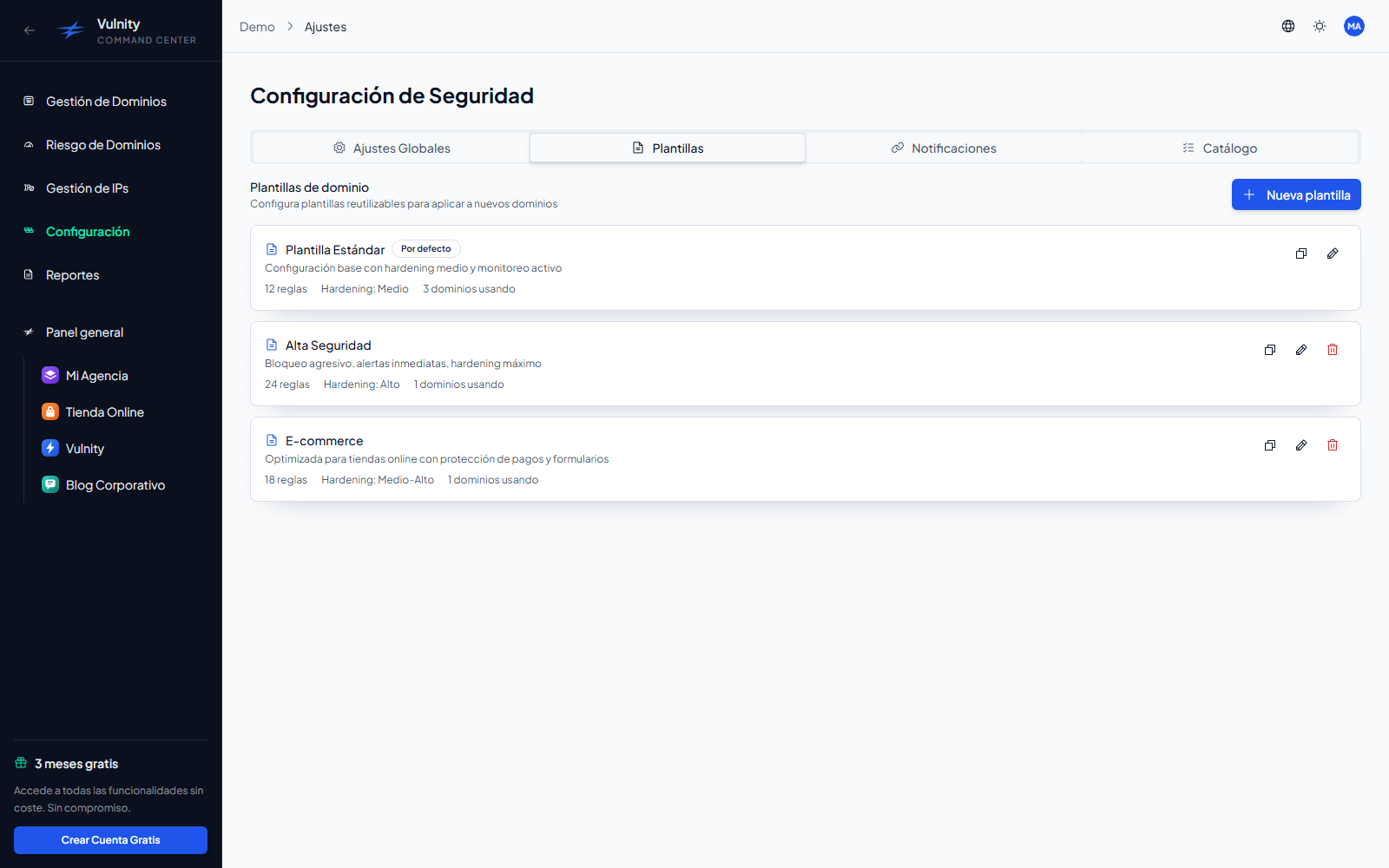Open the language globe selector
Screen dimensions: 1389x868
point(1288,26)
